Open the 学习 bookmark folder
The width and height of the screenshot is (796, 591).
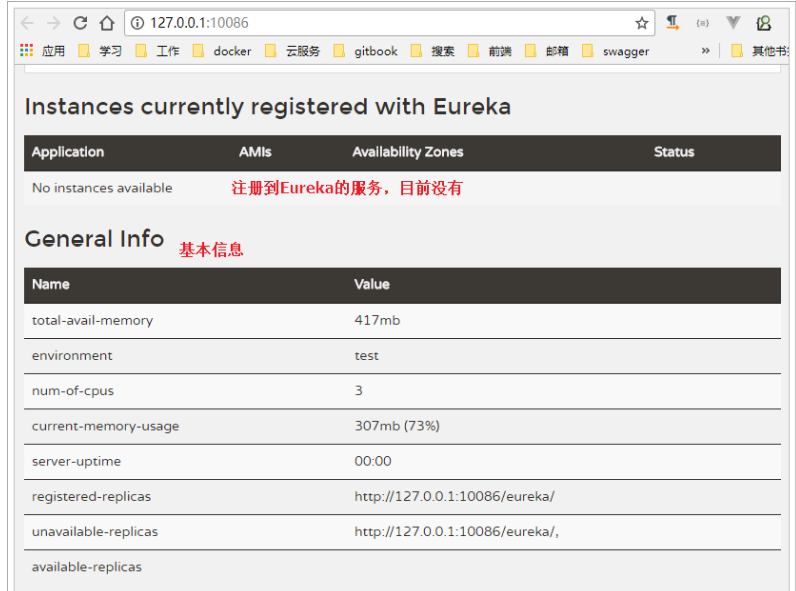[100, 51]
